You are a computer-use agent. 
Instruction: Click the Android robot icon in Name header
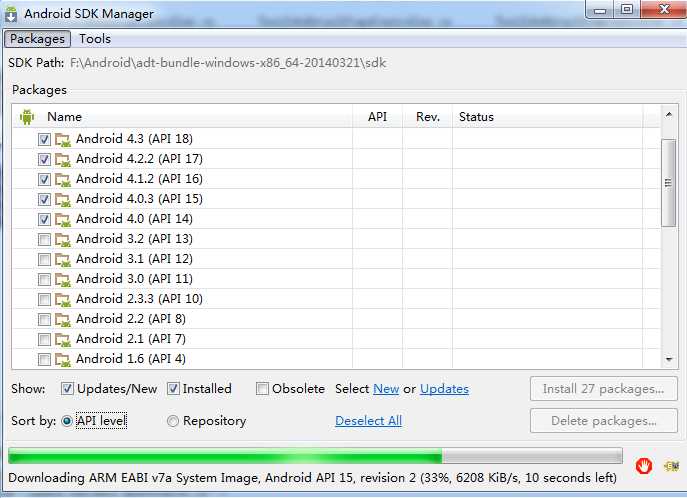coord(27,117)
